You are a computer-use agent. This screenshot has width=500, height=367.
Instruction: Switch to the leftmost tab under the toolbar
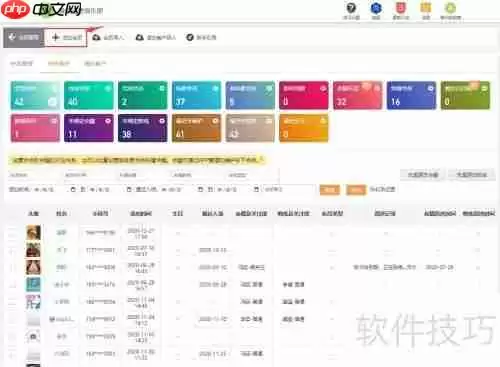[x=22, y=63]
